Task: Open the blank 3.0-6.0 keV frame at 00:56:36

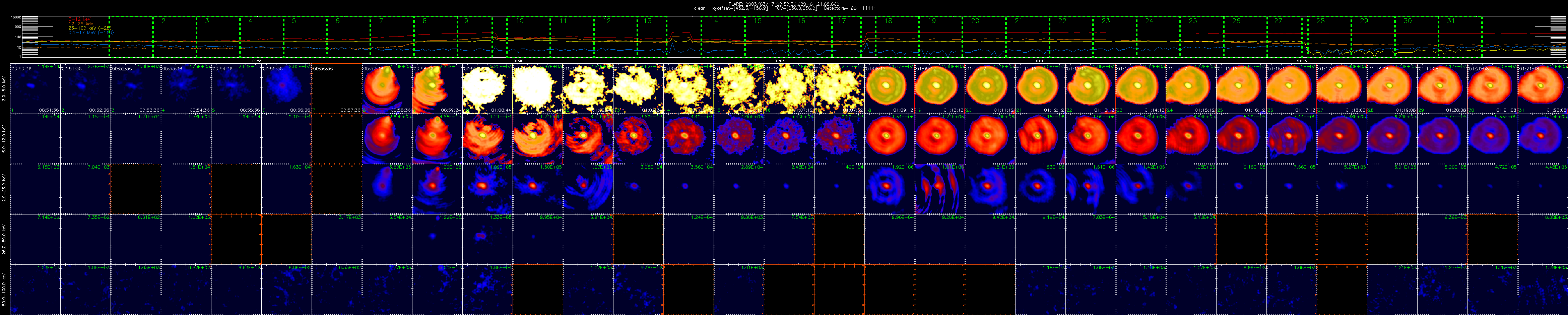Action: click(x=337, y=88)
